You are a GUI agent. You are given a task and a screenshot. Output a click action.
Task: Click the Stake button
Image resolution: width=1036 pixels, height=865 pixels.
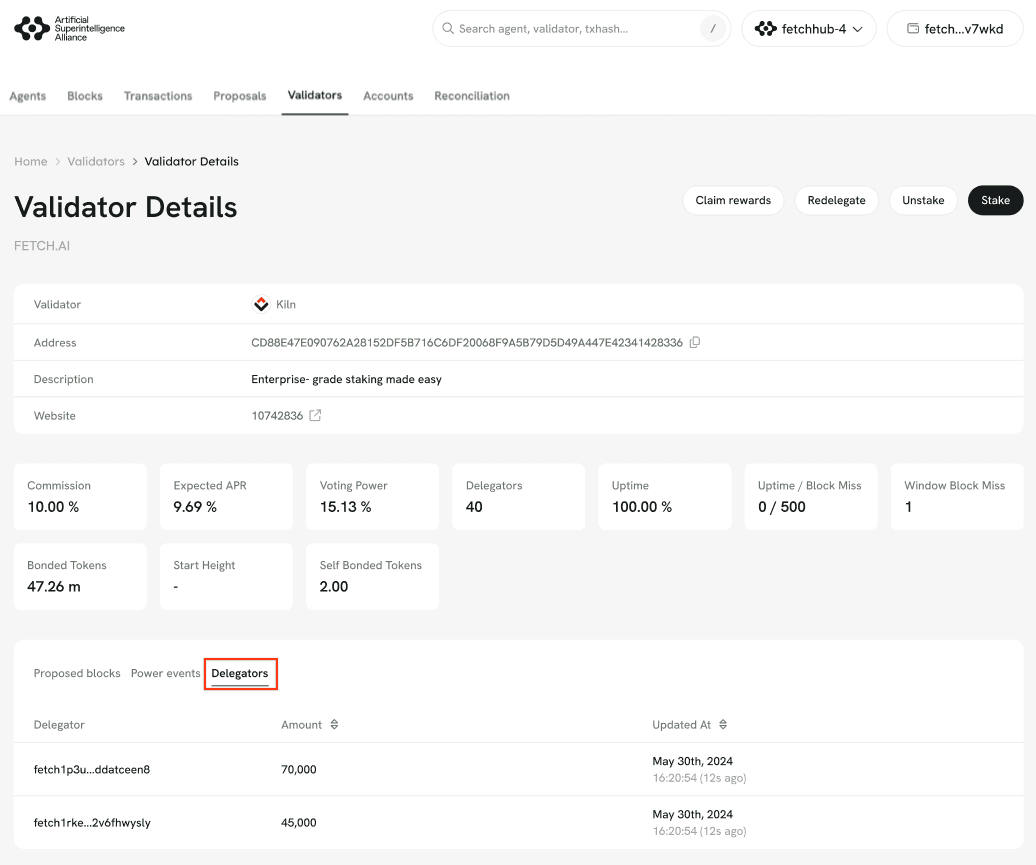point(995,200)
